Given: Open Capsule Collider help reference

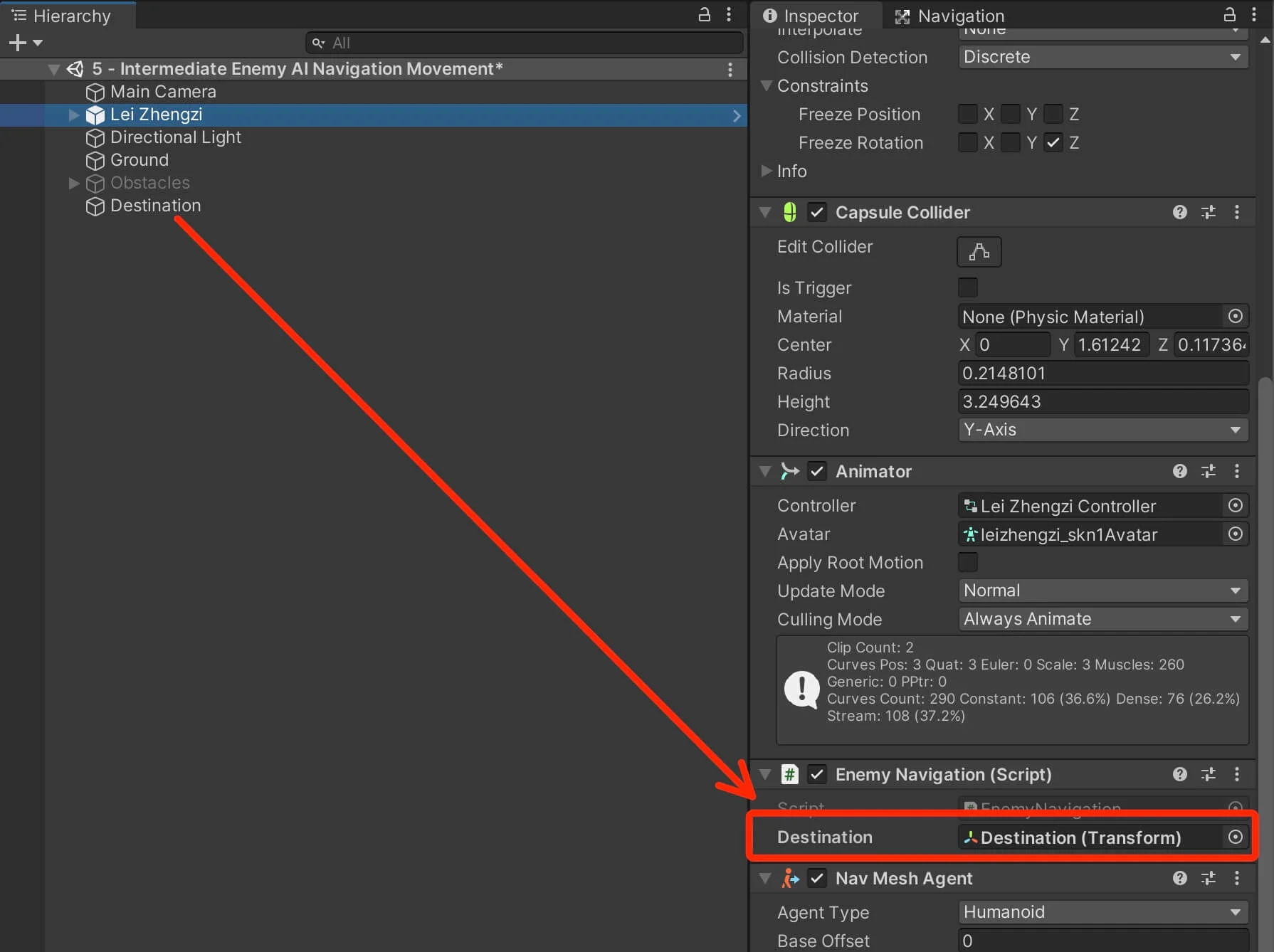Looking at the screenshot, I should coord(1180,212).
